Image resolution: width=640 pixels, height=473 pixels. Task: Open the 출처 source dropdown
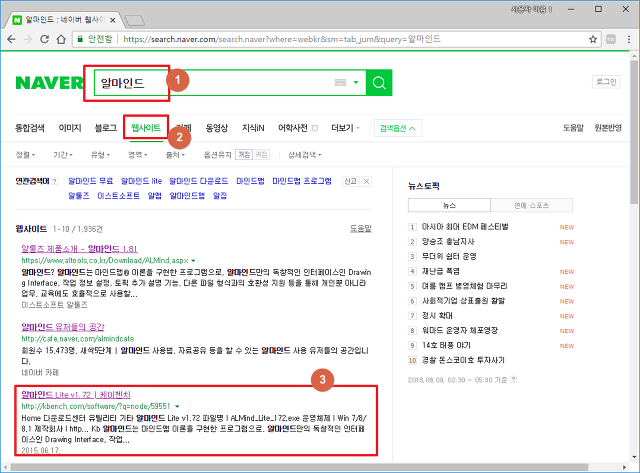[175, 155]
